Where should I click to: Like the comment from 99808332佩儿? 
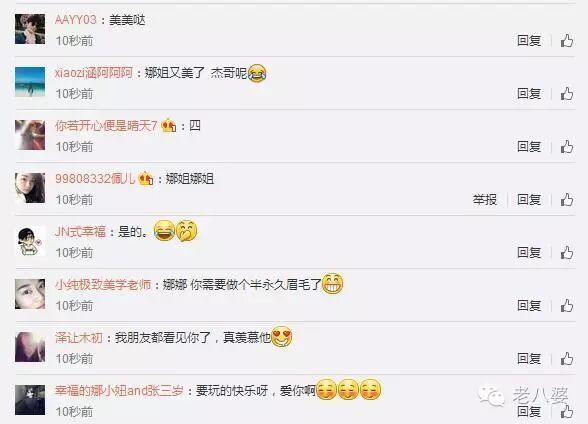567,200
